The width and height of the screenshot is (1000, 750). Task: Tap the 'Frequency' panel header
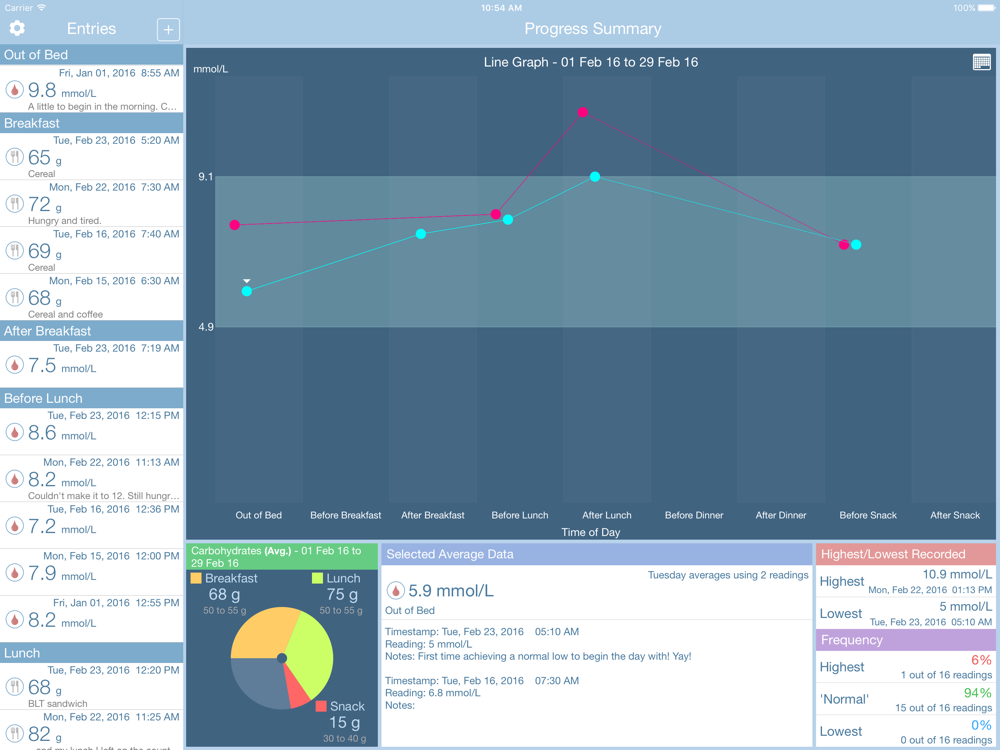pos(906,640)
